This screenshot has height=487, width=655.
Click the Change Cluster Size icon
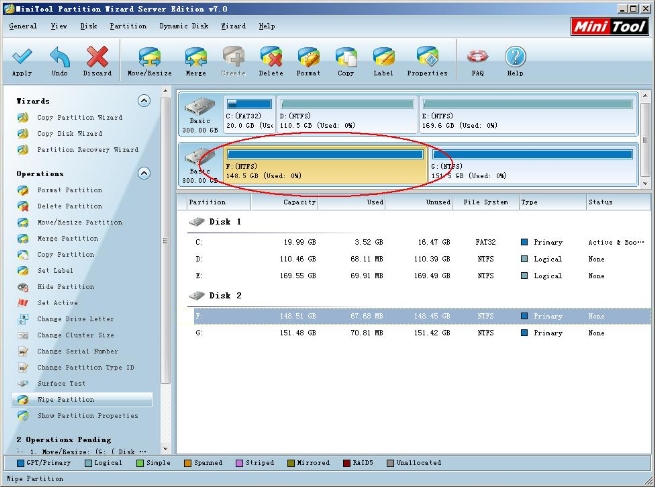(23, 335)
